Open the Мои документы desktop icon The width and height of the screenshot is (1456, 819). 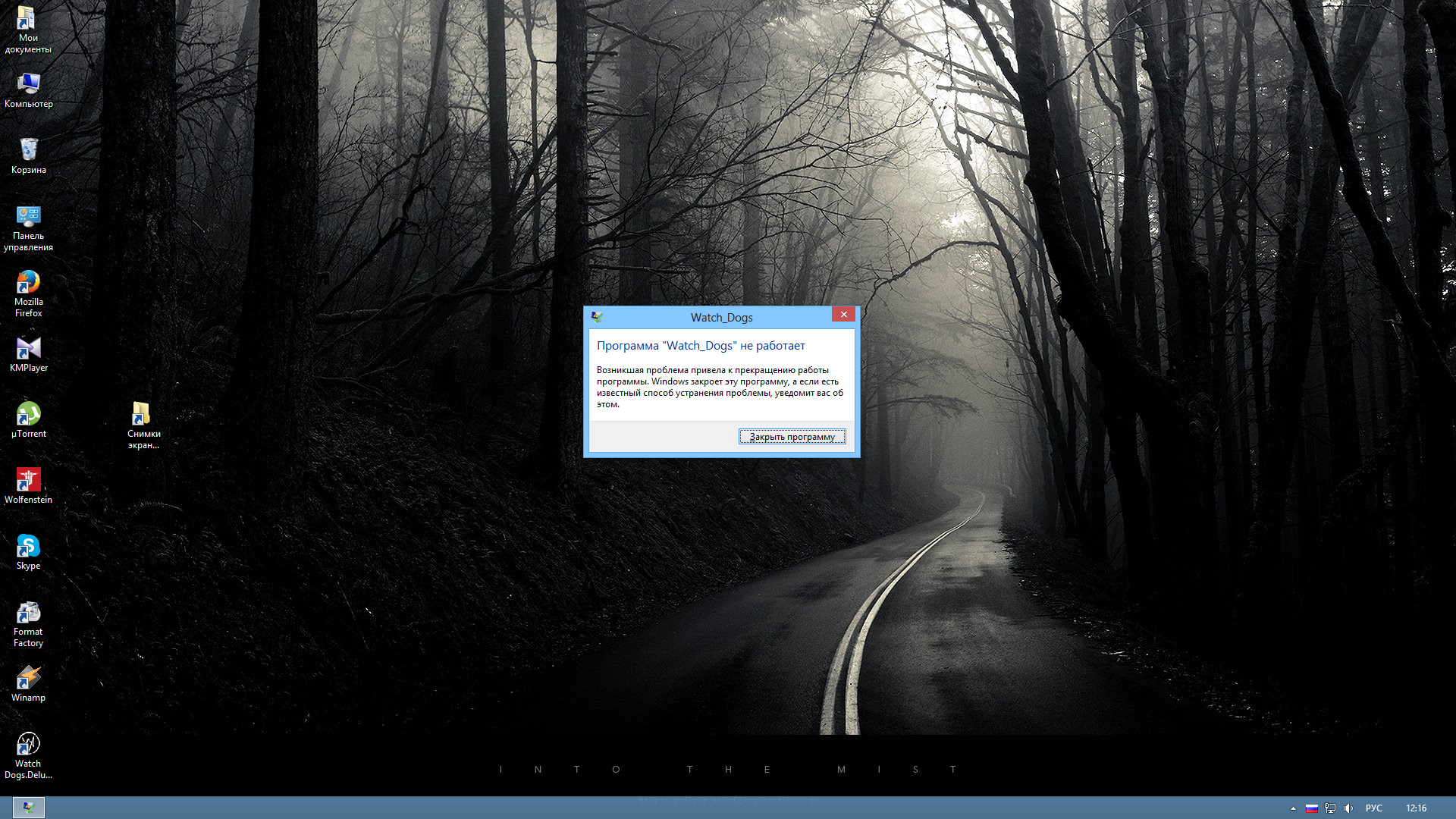click(x=28, y=30)
